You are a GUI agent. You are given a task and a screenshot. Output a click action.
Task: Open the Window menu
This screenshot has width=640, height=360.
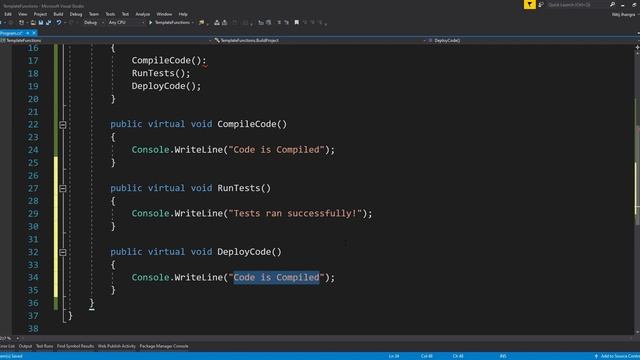coord(164,14)
